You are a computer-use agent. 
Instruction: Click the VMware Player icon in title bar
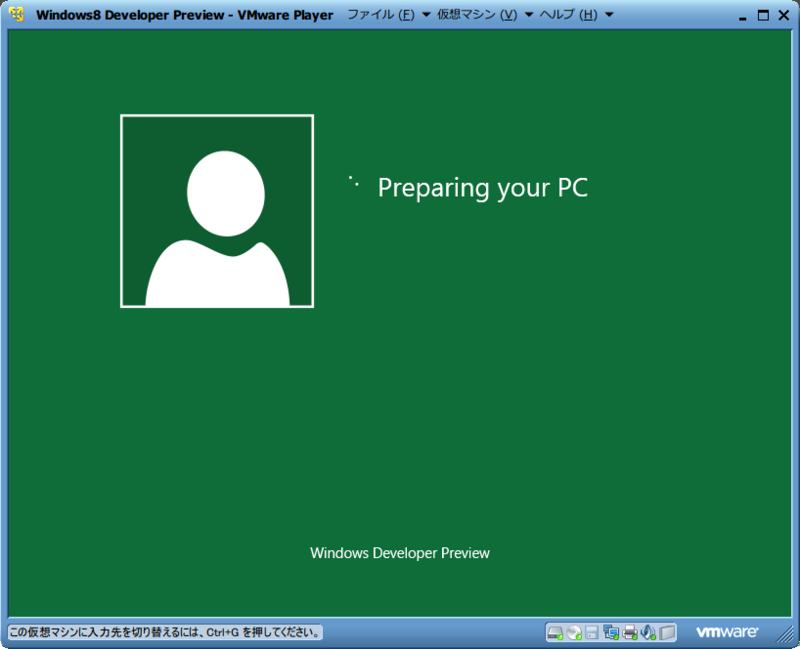click(x=16, y=14)
